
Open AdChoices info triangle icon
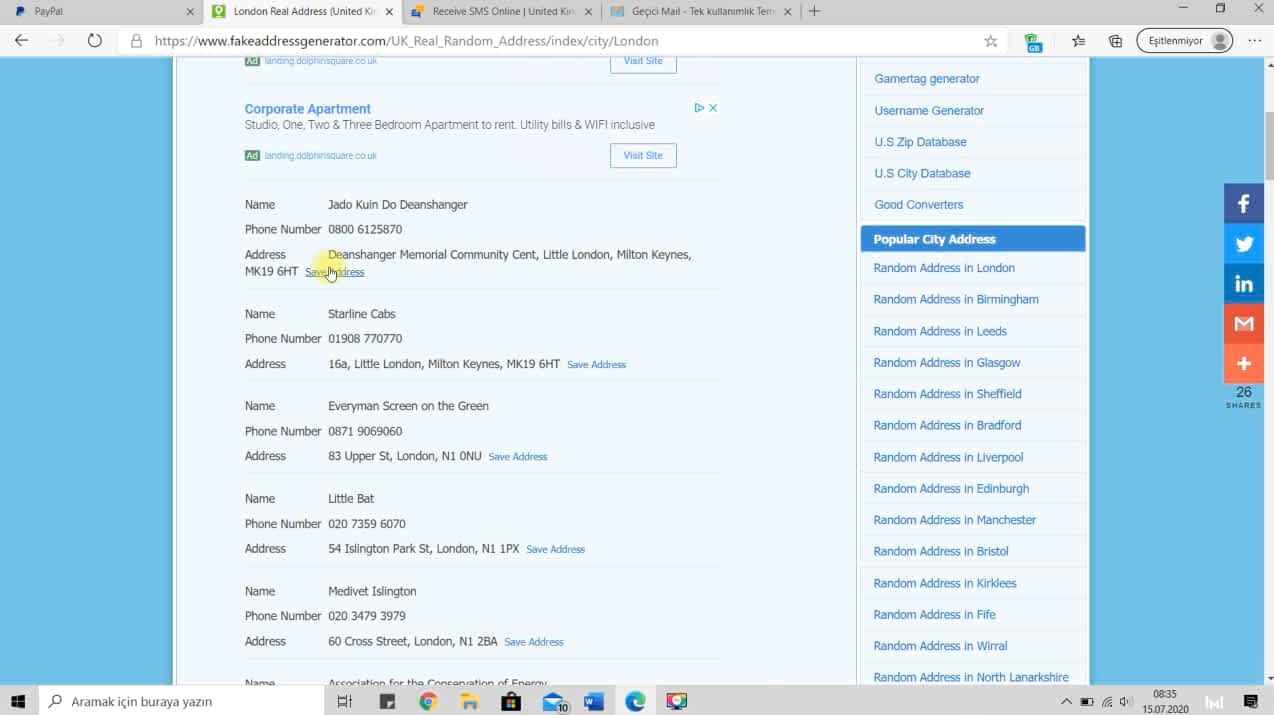[x=700, y=108]
